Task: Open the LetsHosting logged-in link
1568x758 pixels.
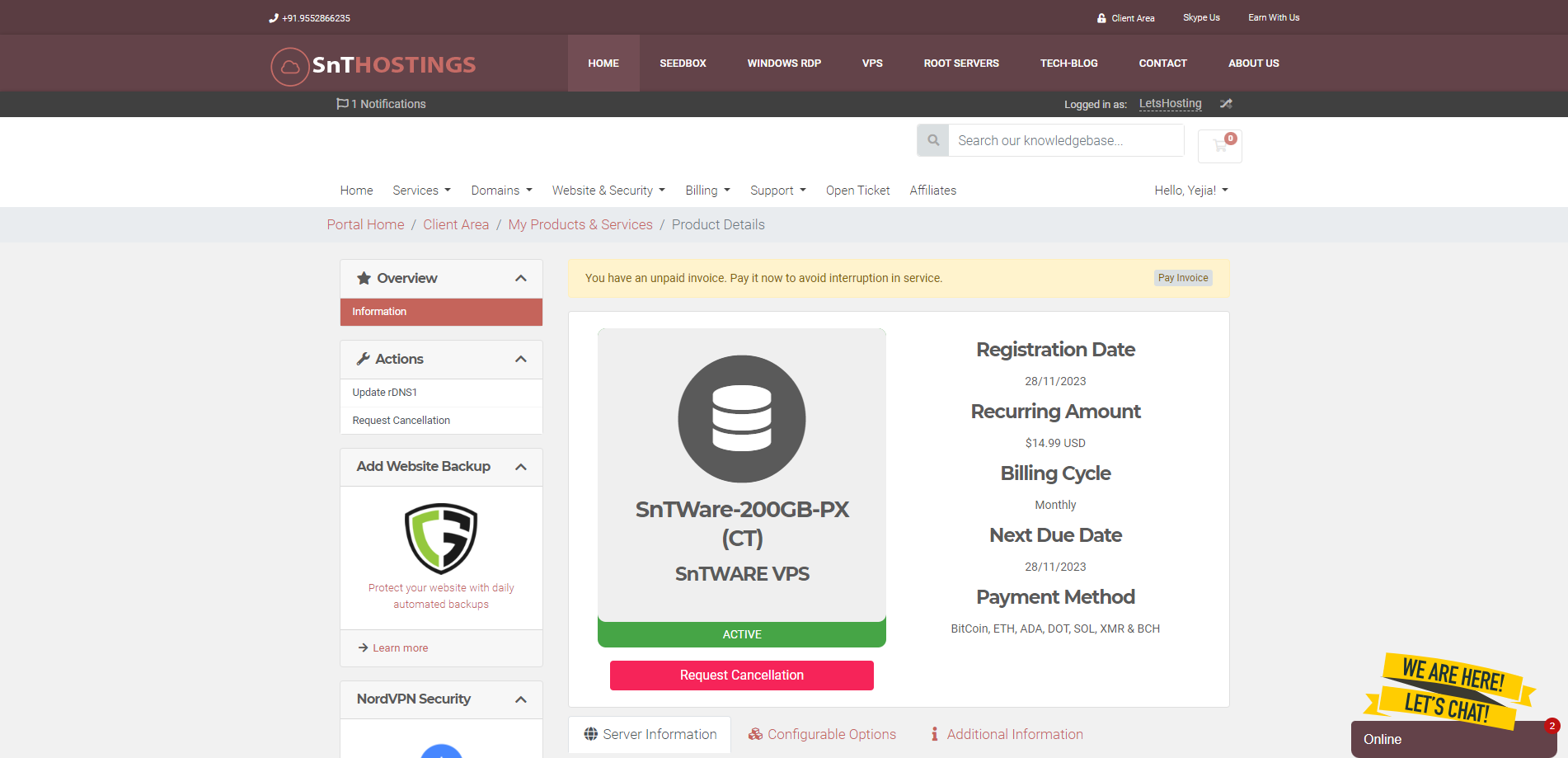Action: pos(1171,104)
